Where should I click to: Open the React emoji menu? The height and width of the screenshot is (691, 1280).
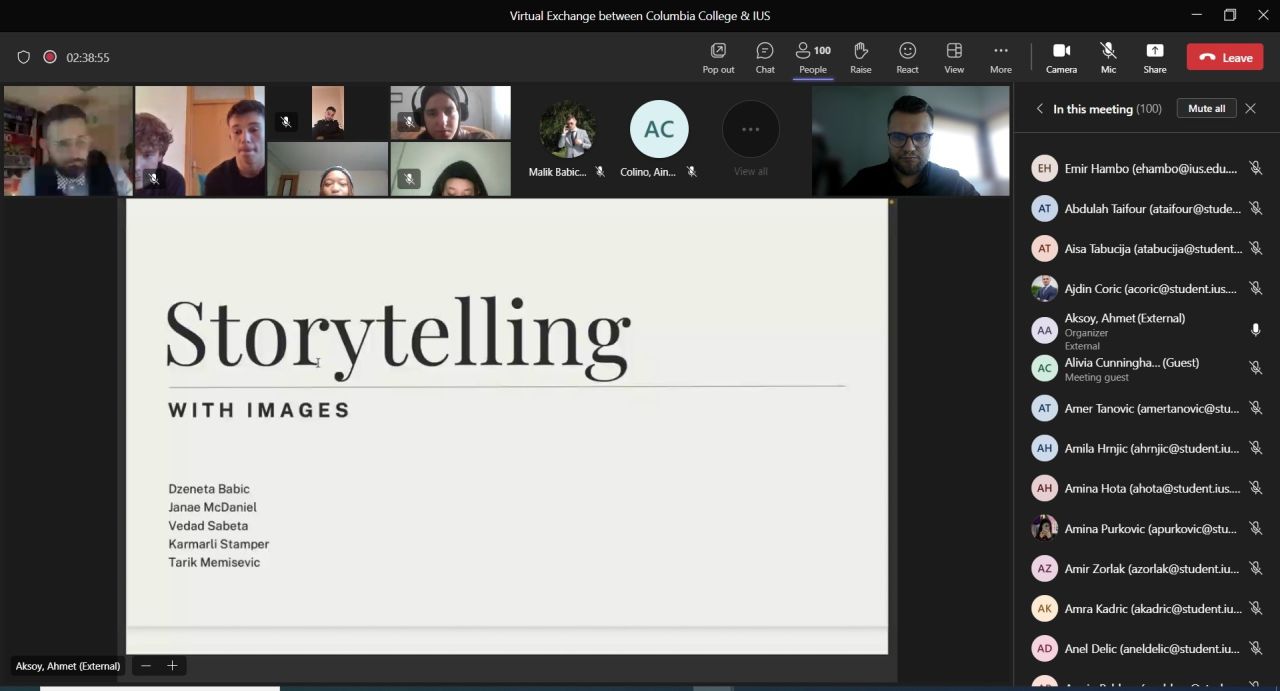pyautogui.click(x=907, y=57)
